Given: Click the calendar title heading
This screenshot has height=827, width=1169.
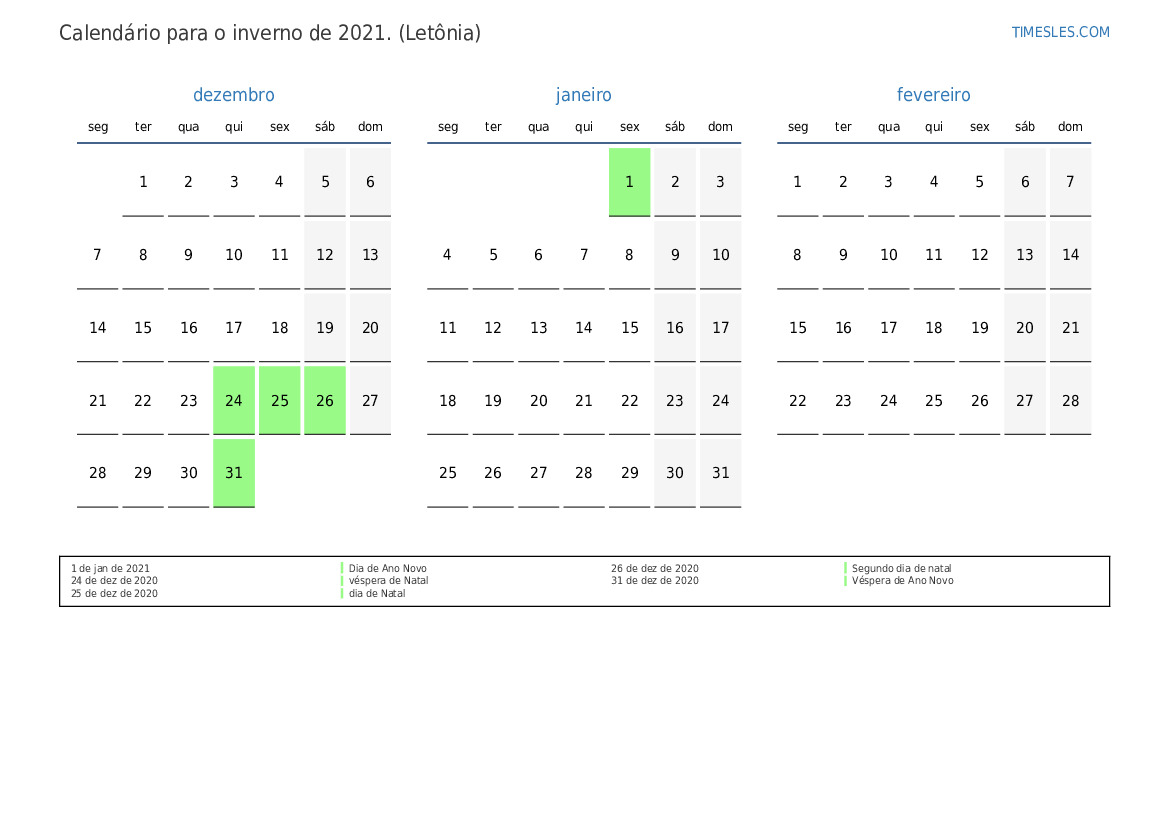Looking at the screenshot, I should (270, 33).
